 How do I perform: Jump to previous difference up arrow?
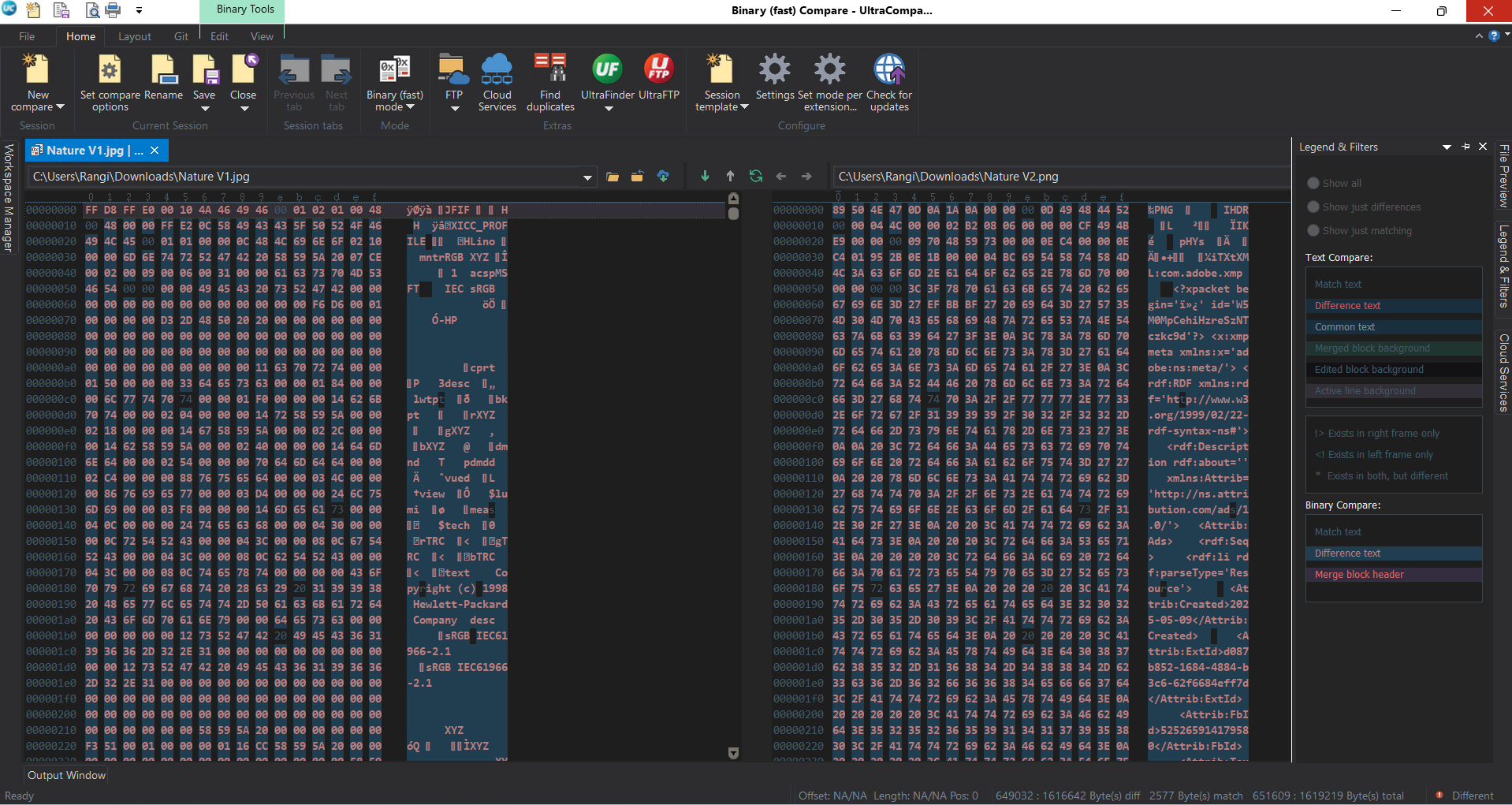(730, 177)
